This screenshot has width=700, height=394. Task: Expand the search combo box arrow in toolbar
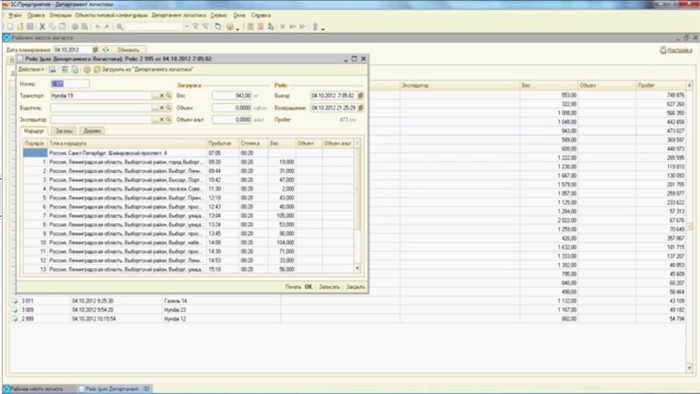(187, 27)
